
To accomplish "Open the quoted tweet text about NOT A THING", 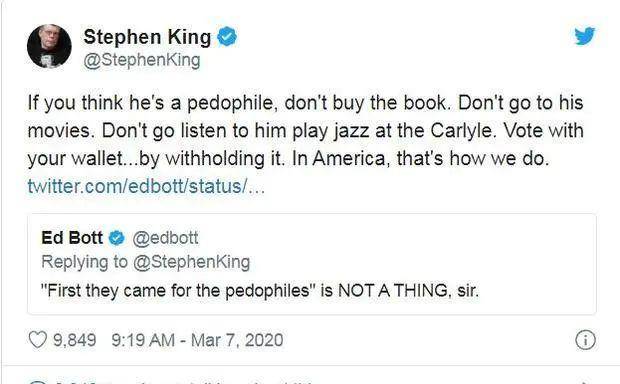I will click(x=260, y=291).
